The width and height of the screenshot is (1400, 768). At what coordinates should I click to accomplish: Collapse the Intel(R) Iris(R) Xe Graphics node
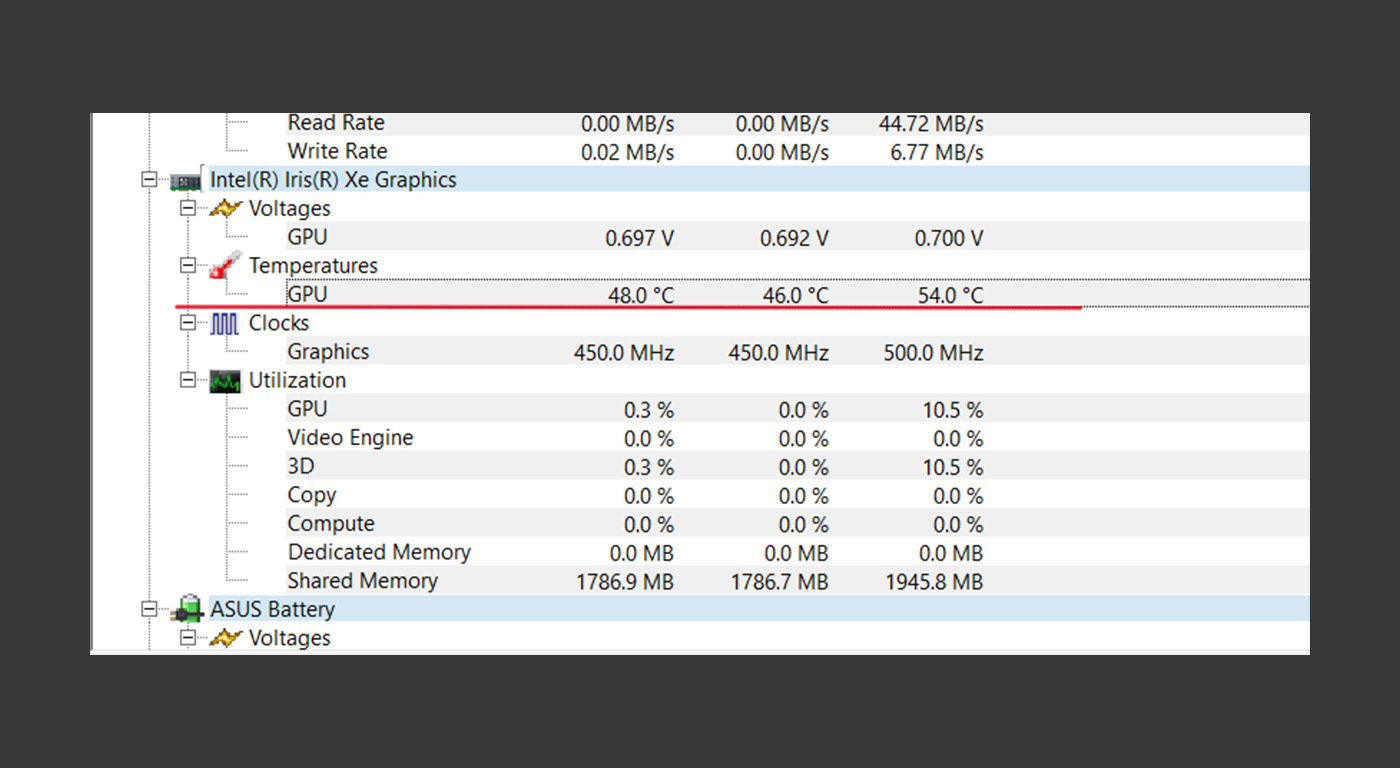149,180
